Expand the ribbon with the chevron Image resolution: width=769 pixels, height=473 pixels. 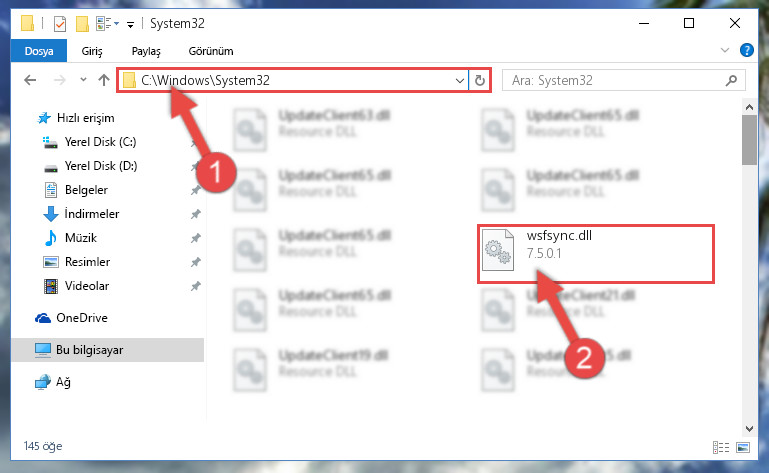coord(724,50)
